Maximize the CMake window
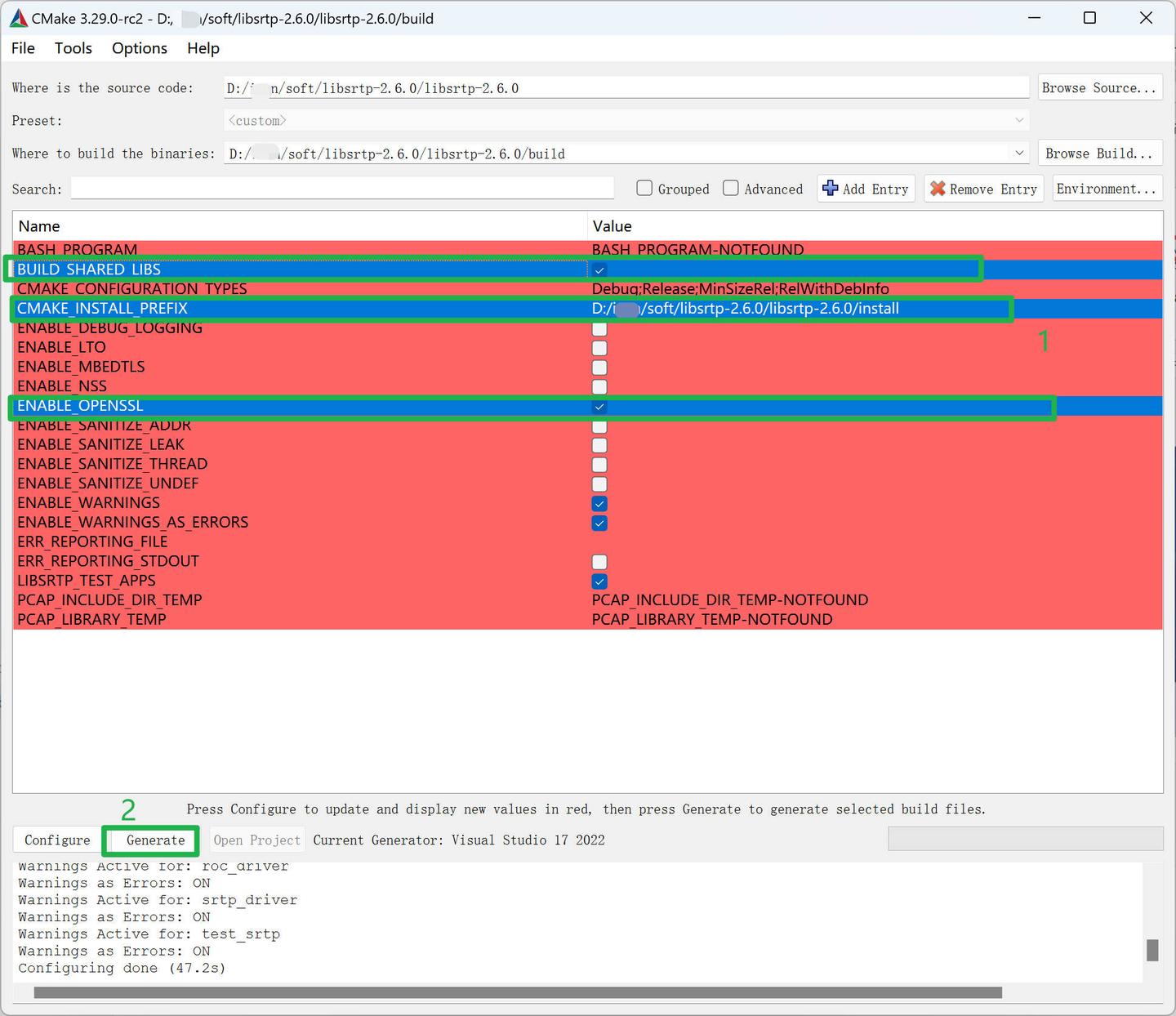This screenshot has height=1016, width=1176. pyautogui.click(x=1089, y=18)
